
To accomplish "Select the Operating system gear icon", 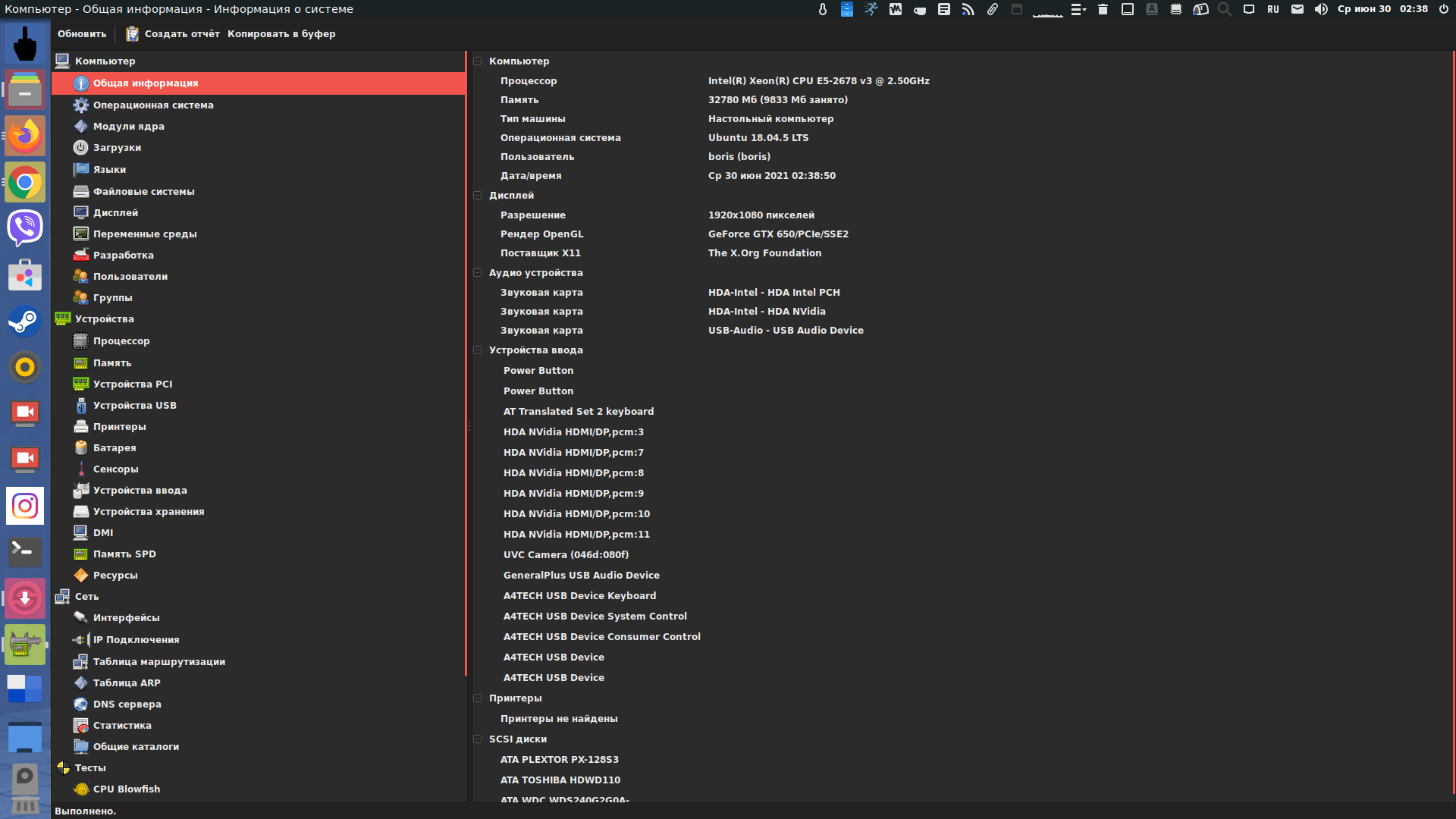I will click(x=81, y=105).
